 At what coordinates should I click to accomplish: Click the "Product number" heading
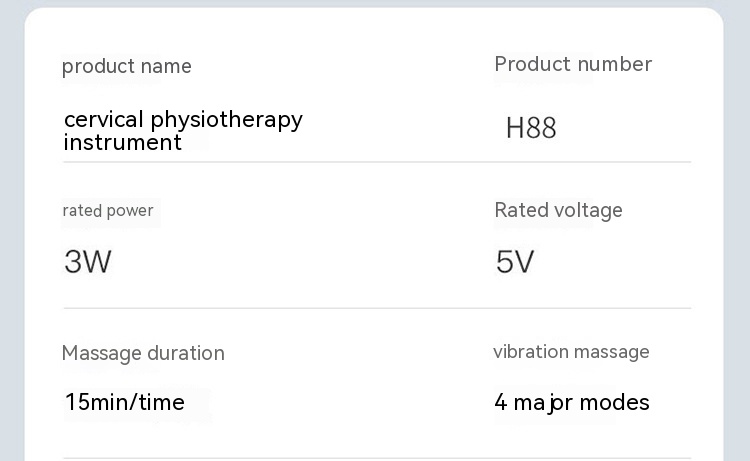click(573, 64)
